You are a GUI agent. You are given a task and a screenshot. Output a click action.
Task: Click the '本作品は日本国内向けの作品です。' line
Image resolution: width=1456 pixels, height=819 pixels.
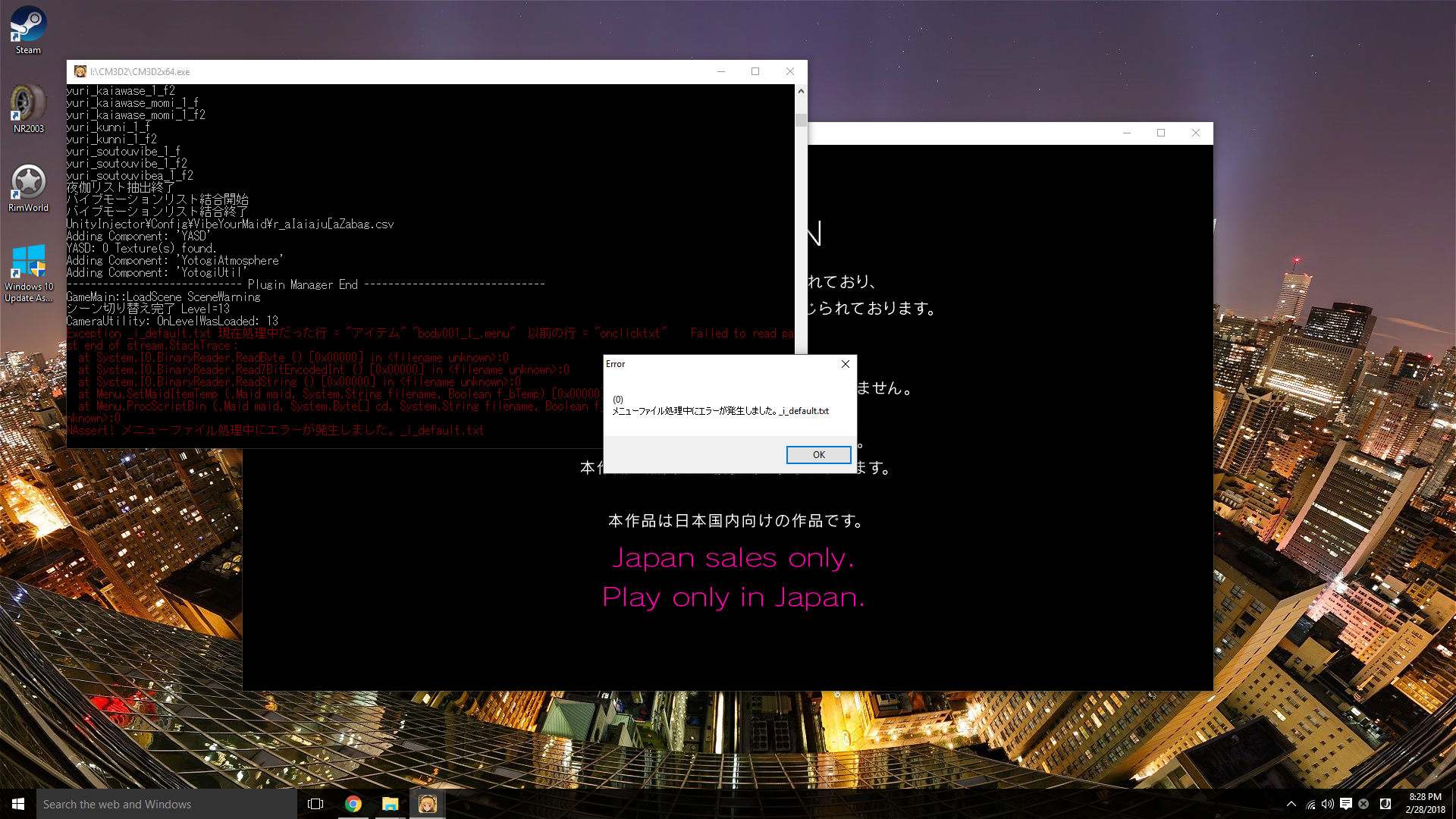point(736,521)
